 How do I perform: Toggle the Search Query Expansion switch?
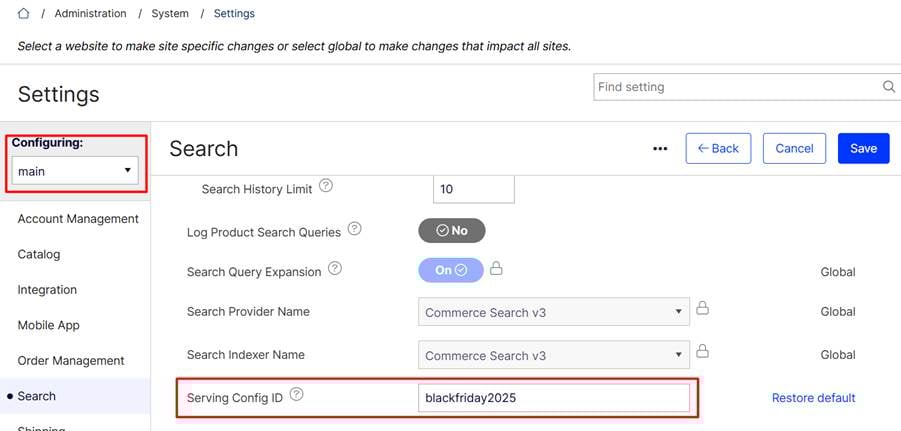pos(450,270)
